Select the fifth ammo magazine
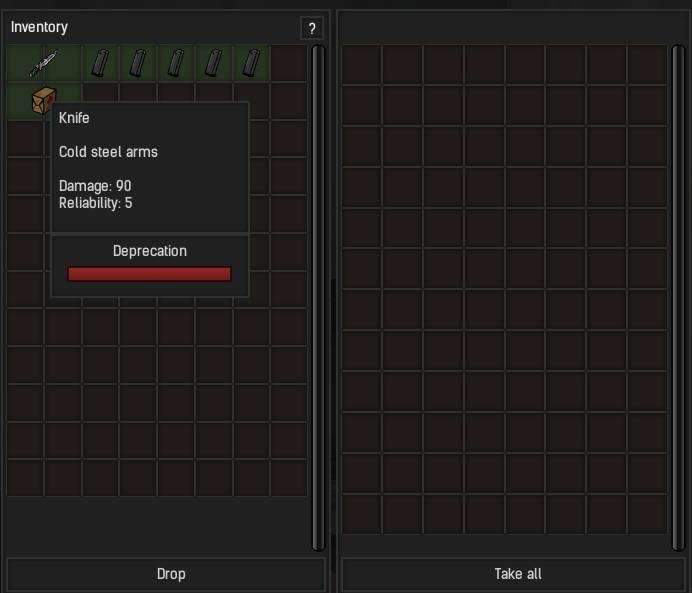This screenshot has height=593, width=692. [251, 63]
